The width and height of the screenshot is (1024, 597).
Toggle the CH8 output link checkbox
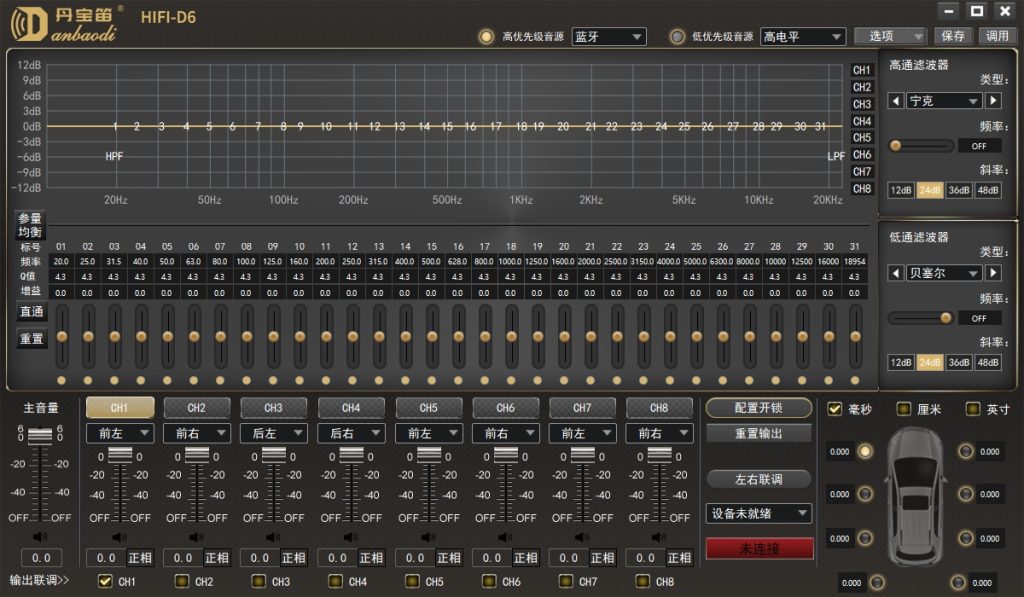(x=643, y=581)
